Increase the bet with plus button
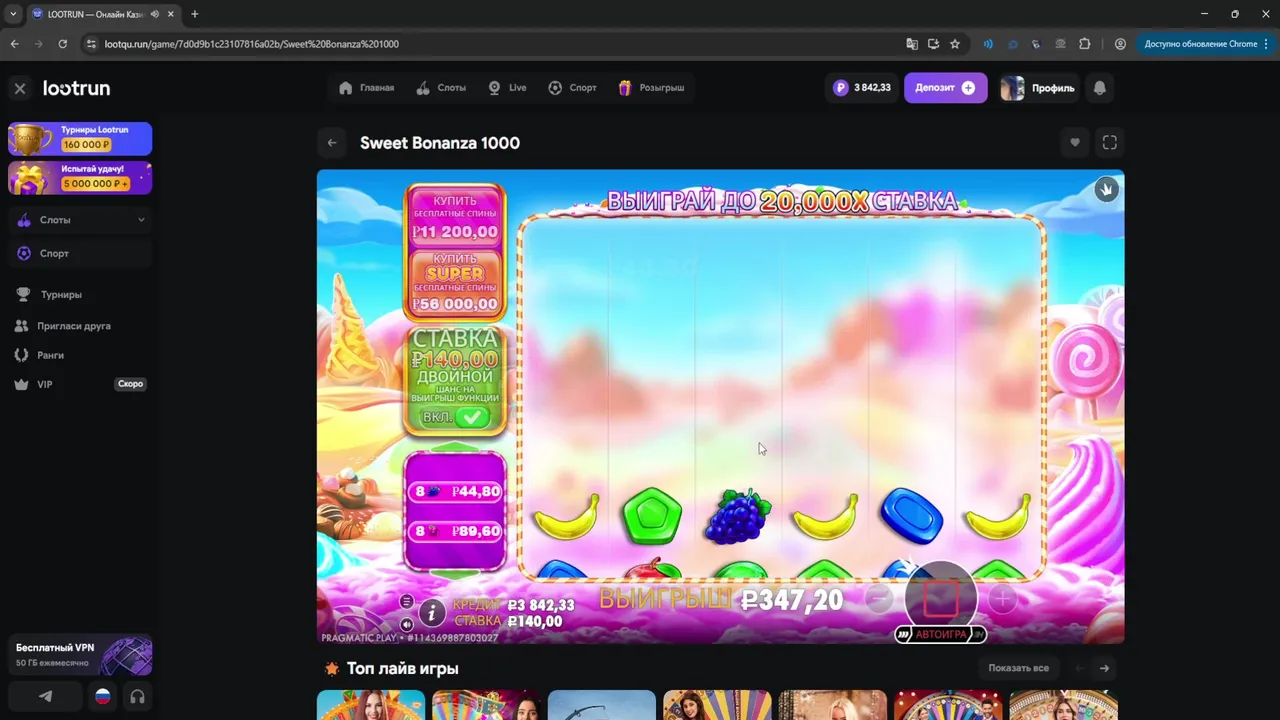Image resolution: width=1280 pixels, height=720 pixels. pyautogui.click(x=1002, y=599)
